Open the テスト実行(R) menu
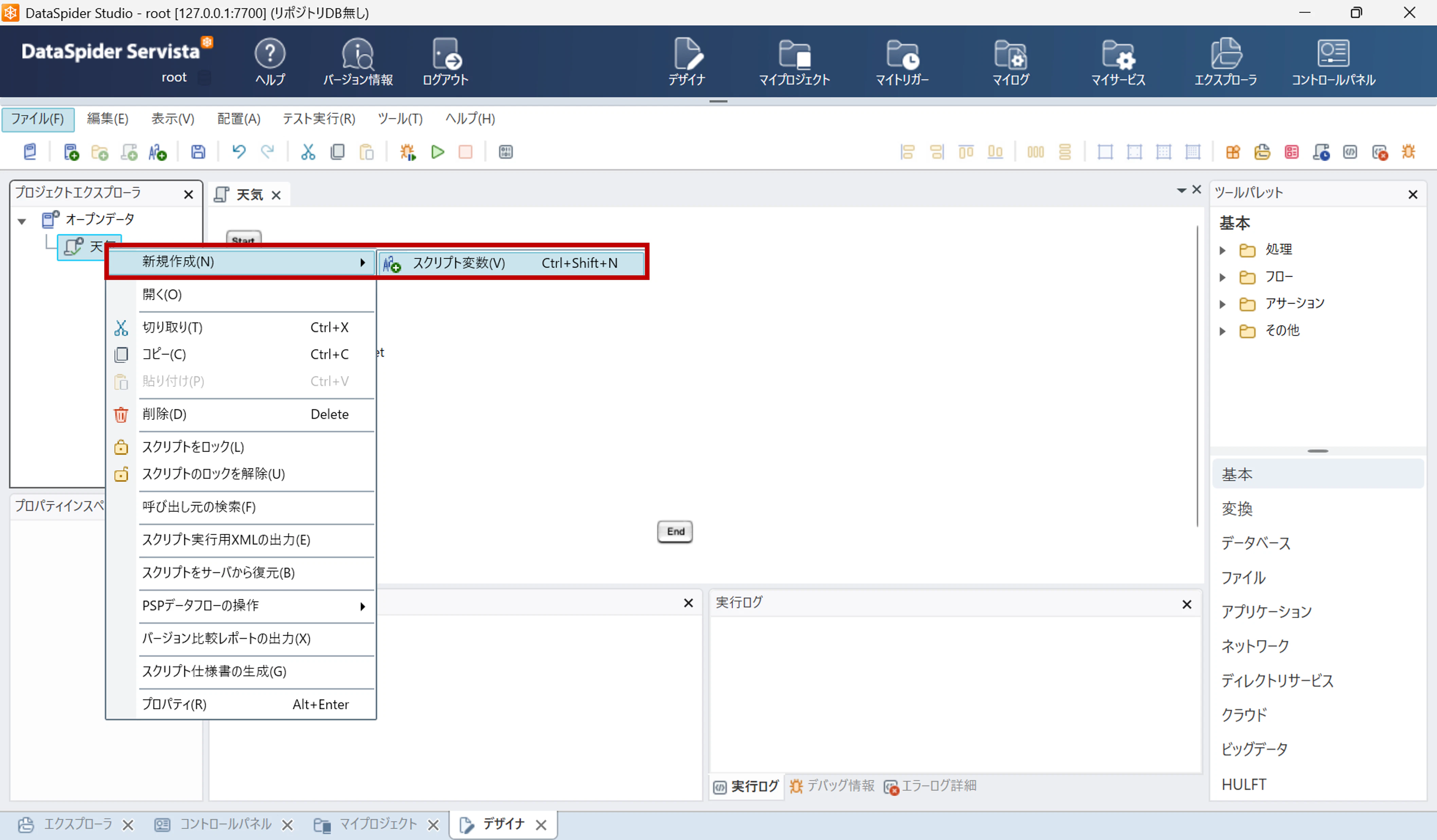 pos(319,119)
